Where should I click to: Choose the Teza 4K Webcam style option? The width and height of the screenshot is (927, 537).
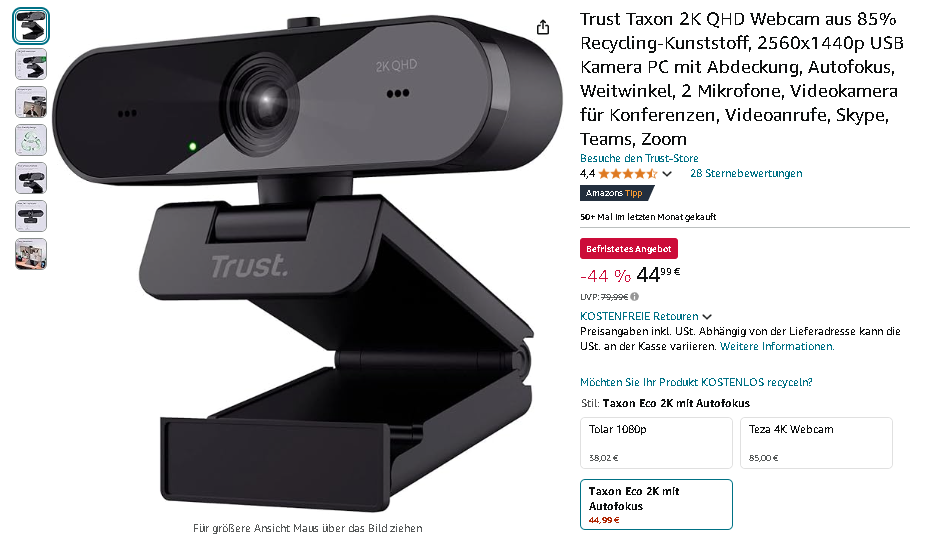(x=816, y=443)
